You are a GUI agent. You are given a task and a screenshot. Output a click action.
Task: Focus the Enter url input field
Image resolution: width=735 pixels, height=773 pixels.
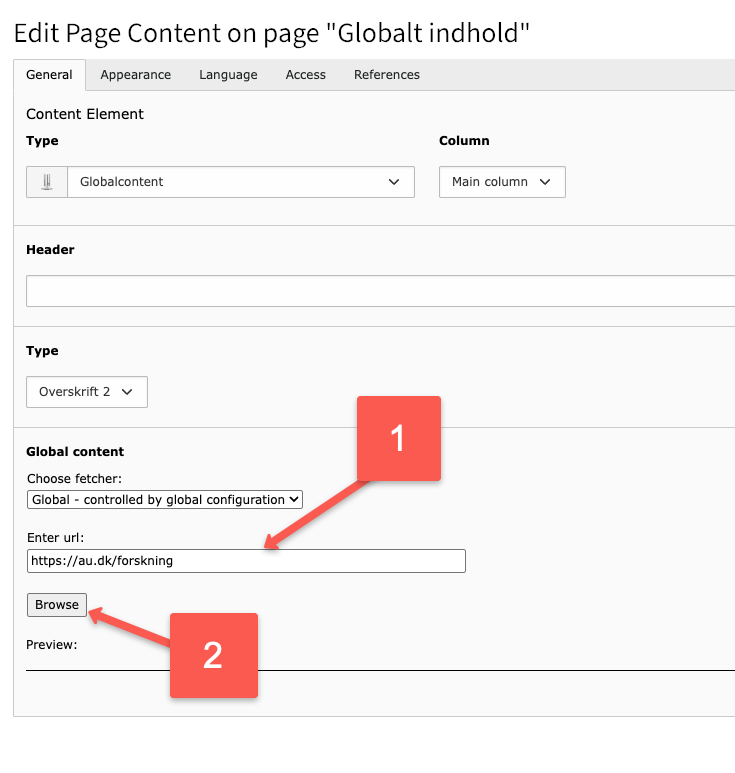(246, 561)
